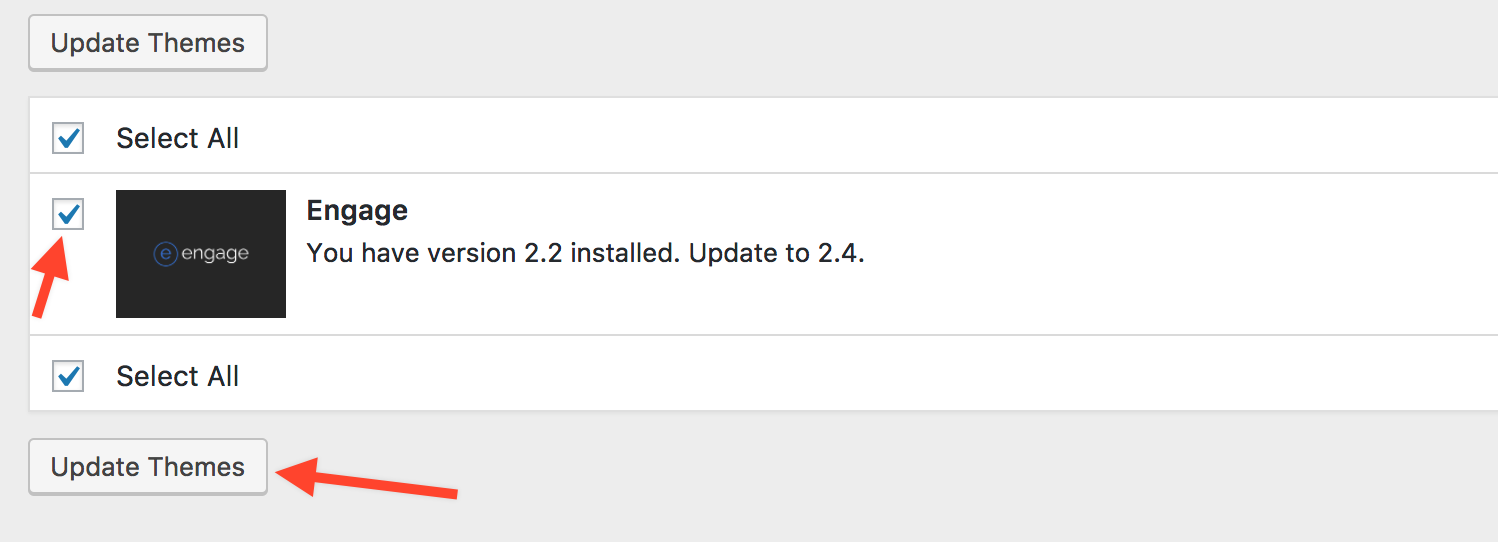Open the Engage theme dark thumbnail
The width and height of the screenshot is (1498, 542).
click(201, 254)
